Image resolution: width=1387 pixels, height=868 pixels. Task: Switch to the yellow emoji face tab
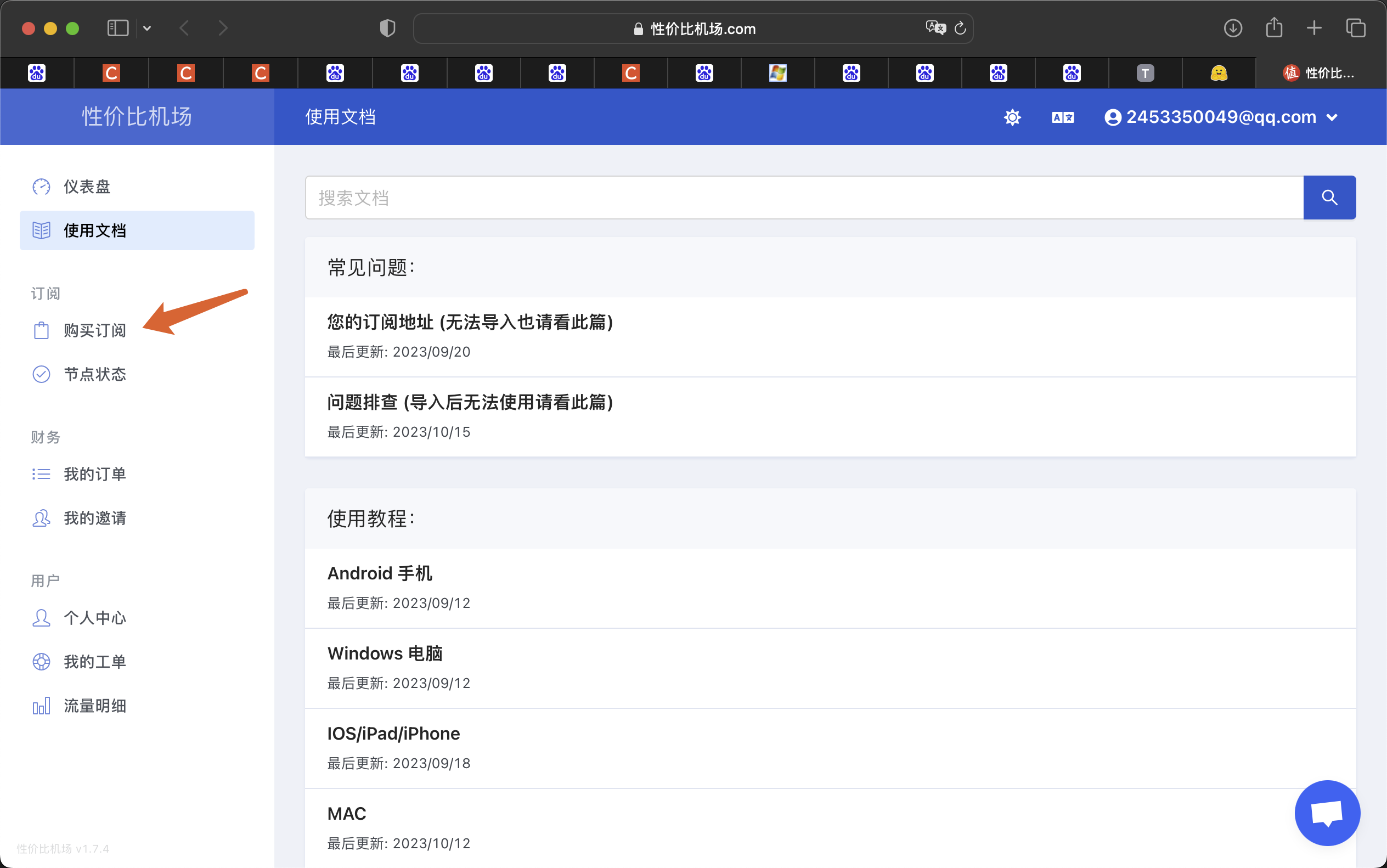coord(1218,73)
